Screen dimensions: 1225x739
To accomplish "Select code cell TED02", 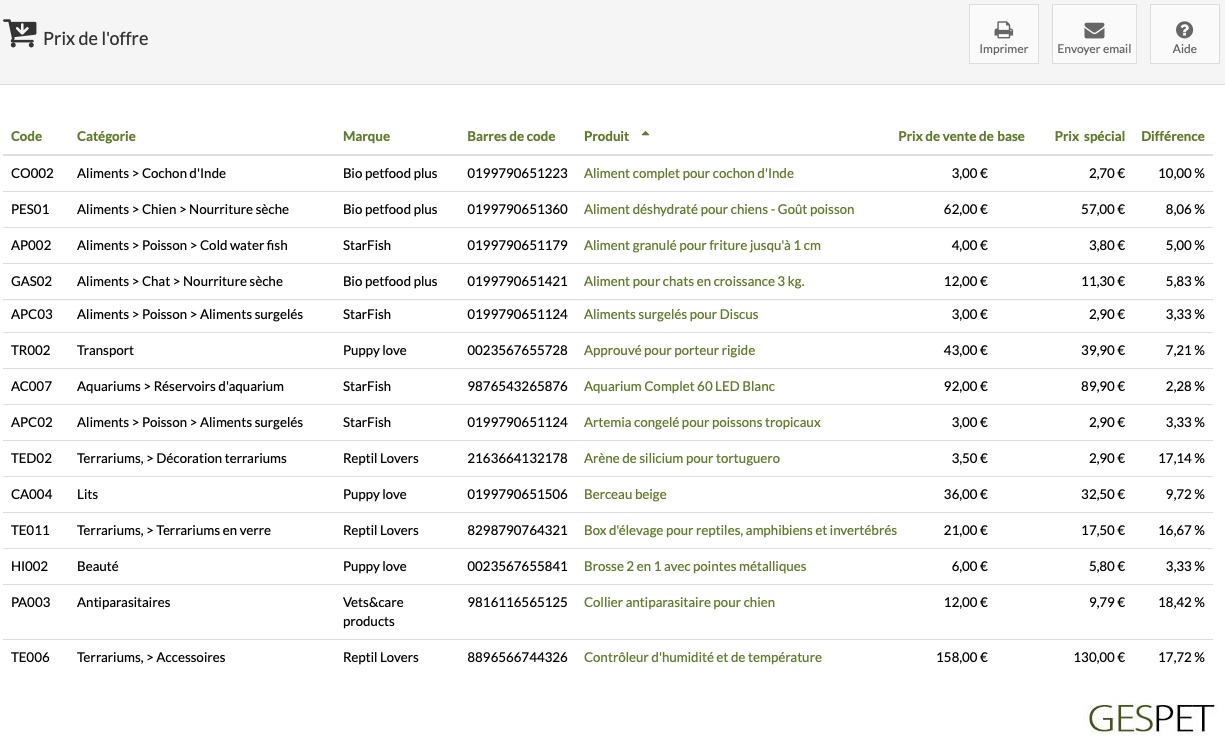I will (x=31, y=458).
